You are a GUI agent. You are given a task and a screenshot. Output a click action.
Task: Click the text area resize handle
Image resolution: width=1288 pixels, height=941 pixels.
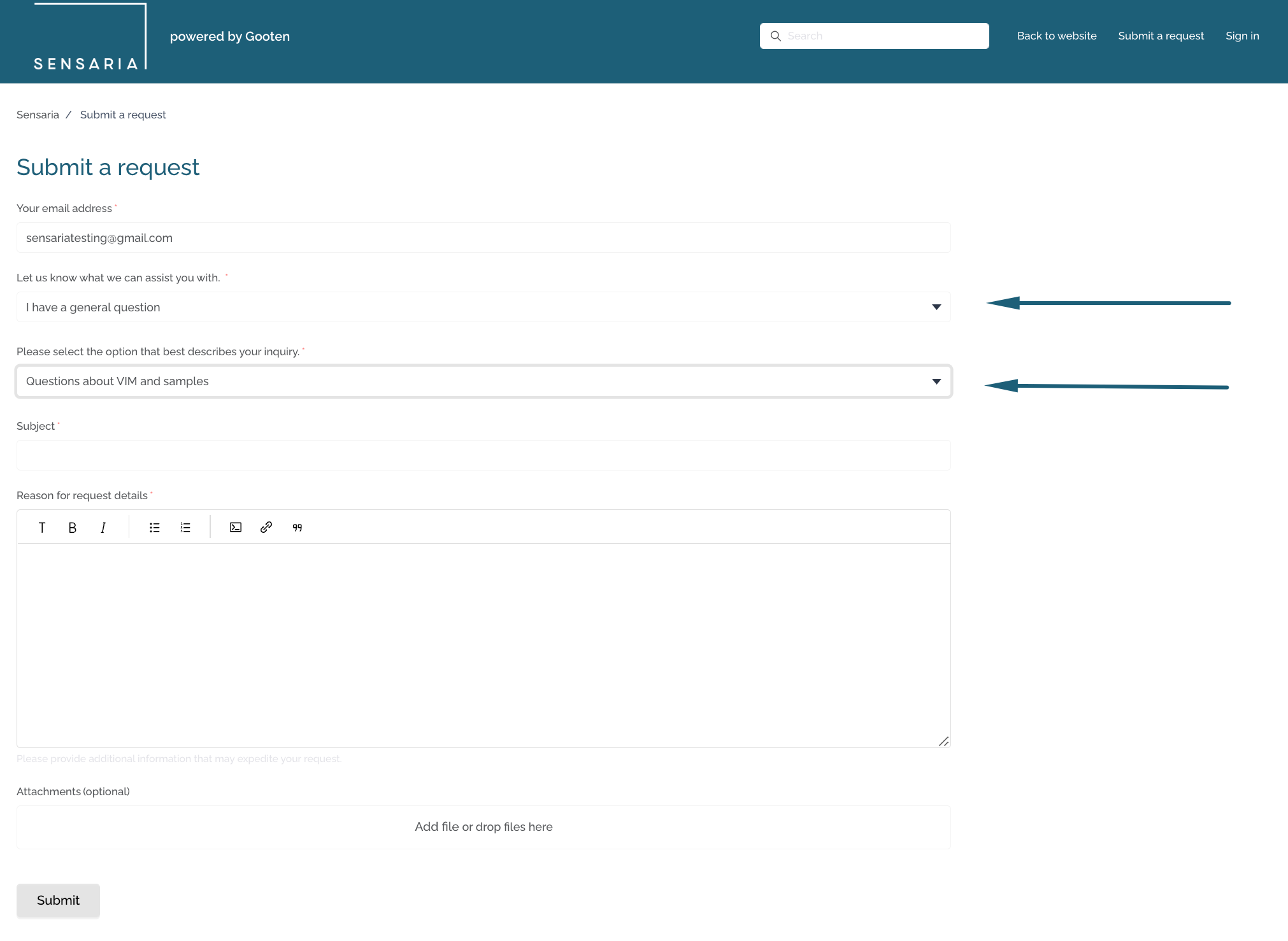click(x=943, y=741)
